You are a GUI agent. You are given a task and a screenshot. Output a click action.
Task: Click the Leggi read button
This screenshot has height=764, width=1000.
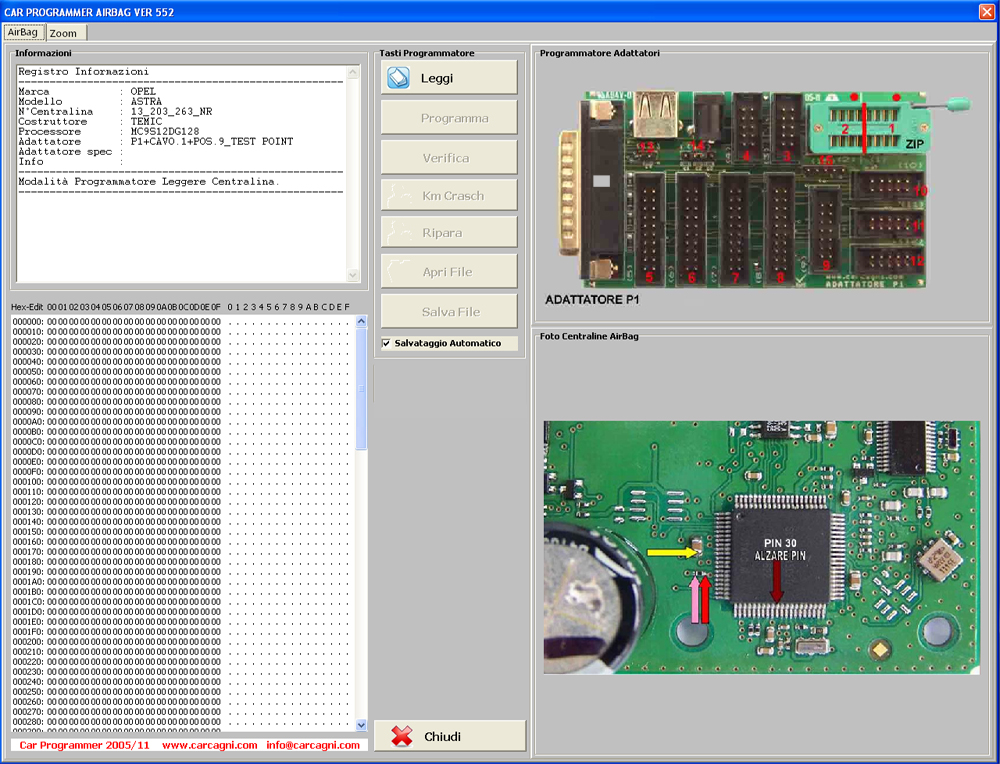pos(449,78)
